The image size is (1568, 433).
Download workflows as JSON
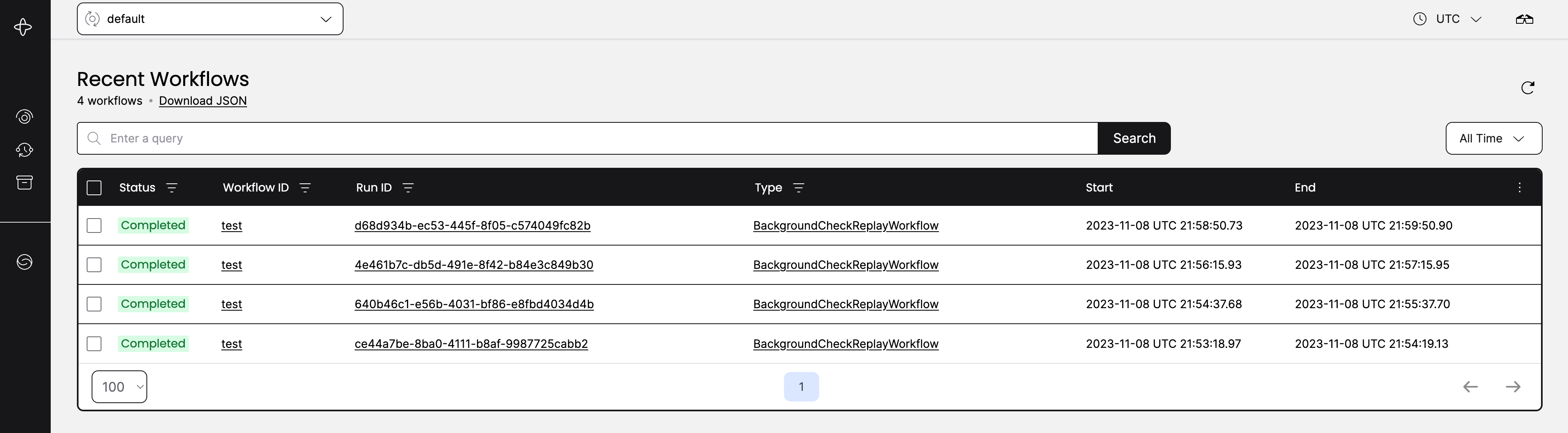click(x=203, y=101)
